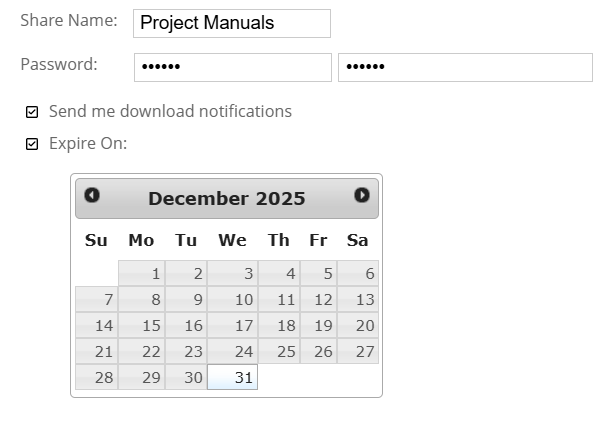612x427 pixels.
Task: Pick December 30 as expiration
Action: pos(186,378)
